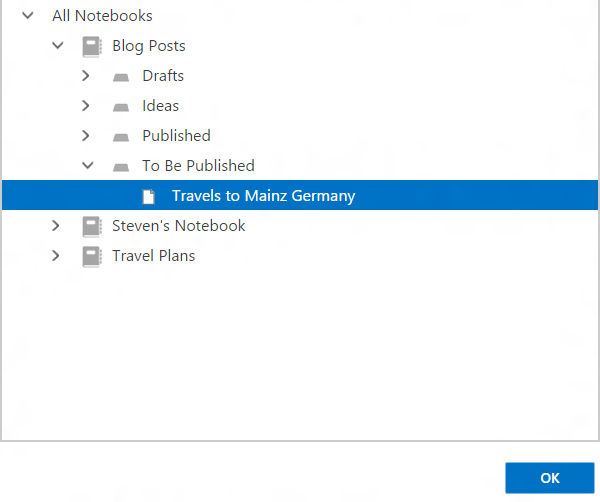The width and height of the screenshot is (600, 502).
Task: Click the Steven's Notebook icon
Action: [92, 226]
